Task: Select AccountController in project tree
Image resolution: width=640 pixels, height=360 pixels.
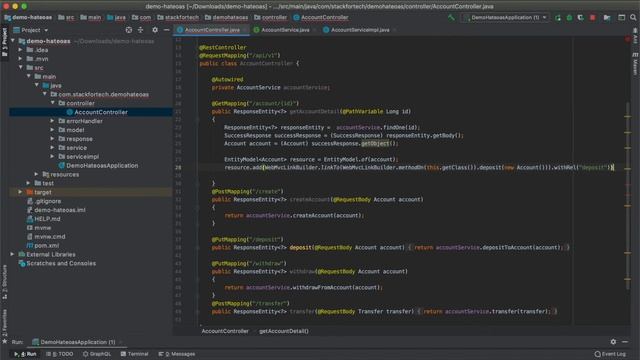Action: click(x=97, y=112)
